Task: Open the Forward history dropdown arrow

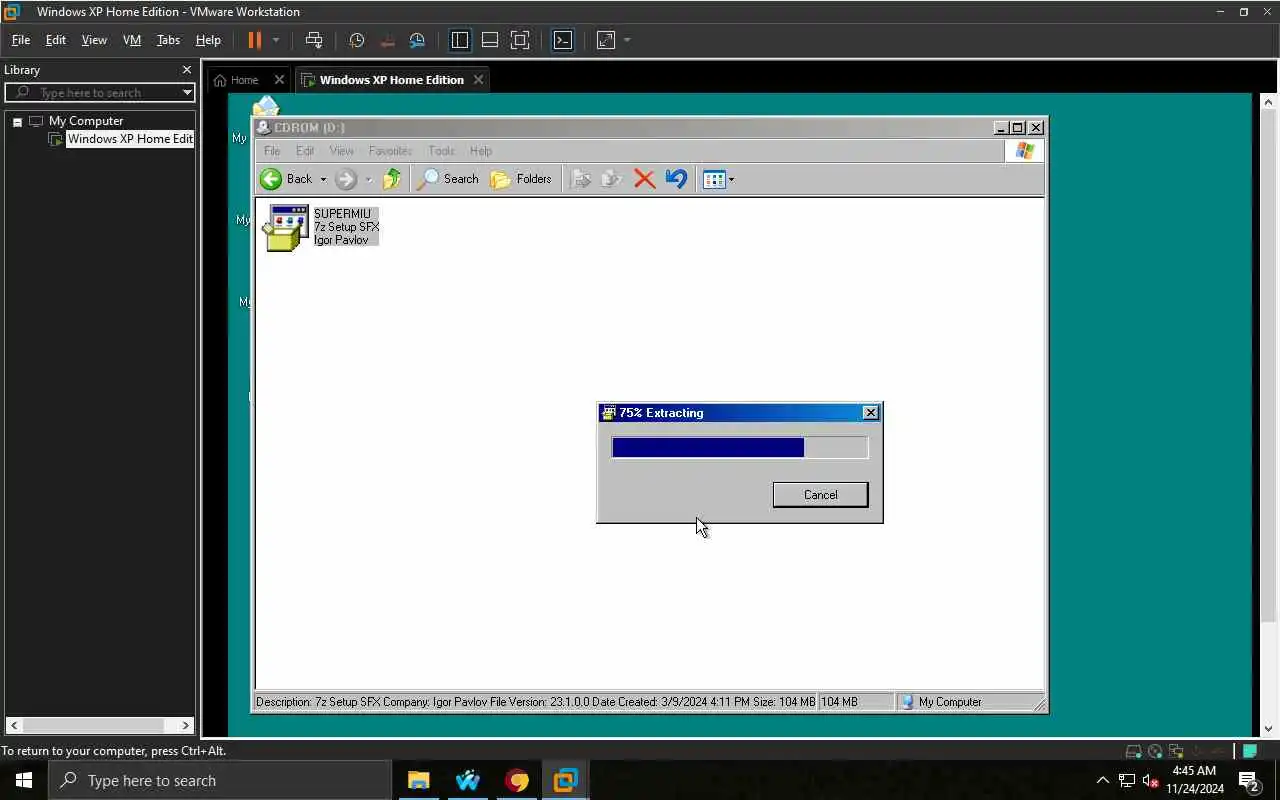Action: coord(368,179)
